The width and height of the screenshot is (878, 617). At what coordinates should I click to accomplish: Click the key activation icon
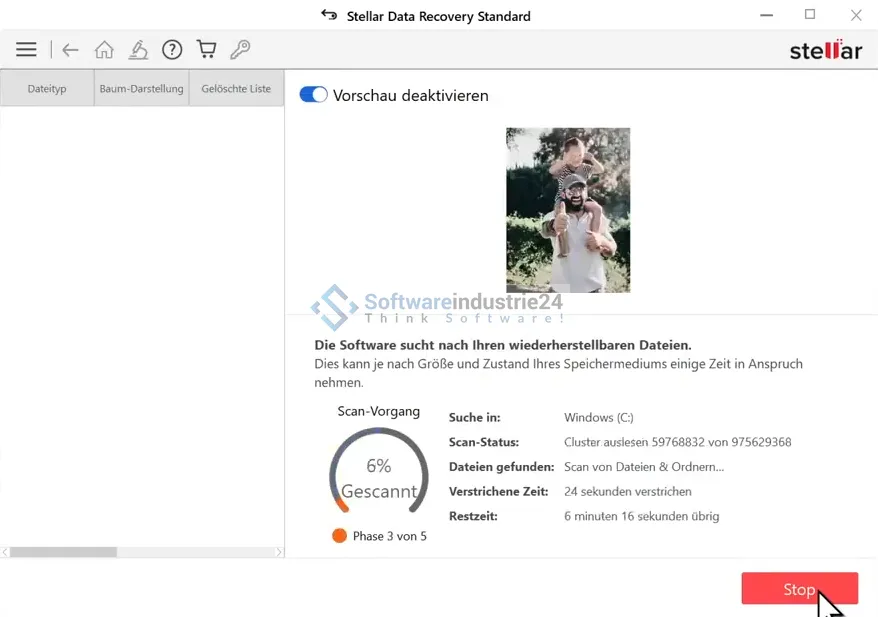coord(240,50)
